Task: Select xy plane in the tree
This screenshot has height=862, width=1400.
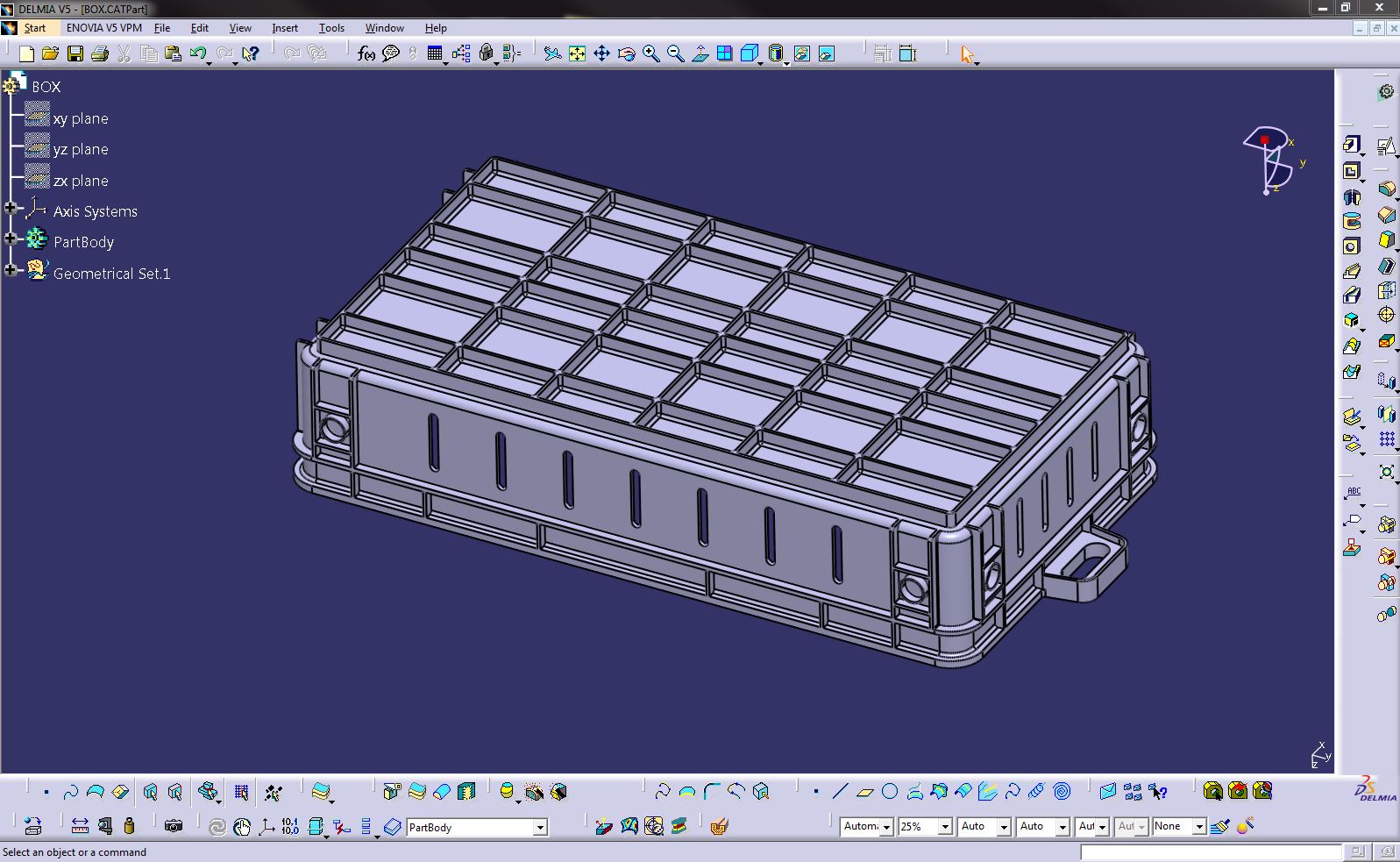Action: click(81, 118)
